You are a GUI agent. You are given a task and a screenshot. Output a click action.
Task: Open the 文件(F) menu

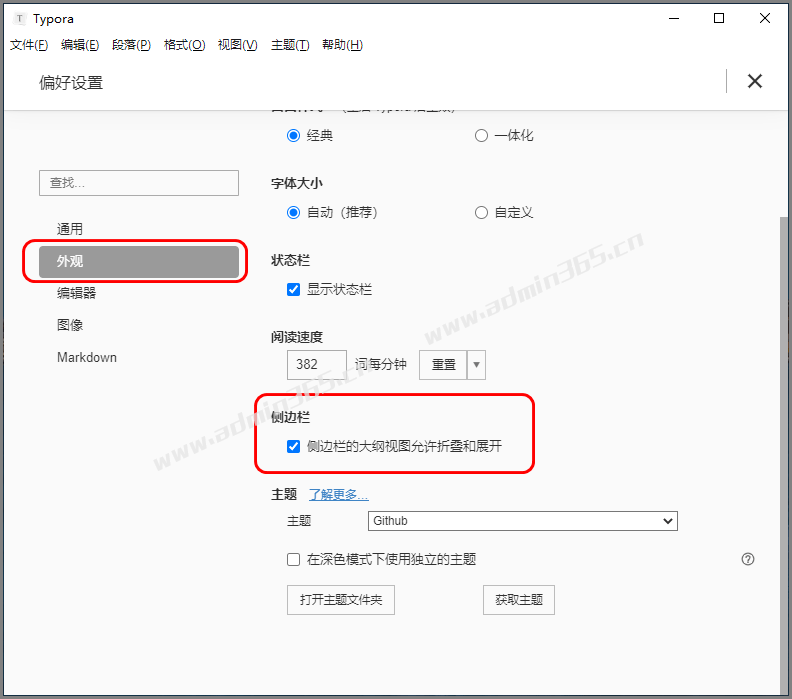coord(29,45)
